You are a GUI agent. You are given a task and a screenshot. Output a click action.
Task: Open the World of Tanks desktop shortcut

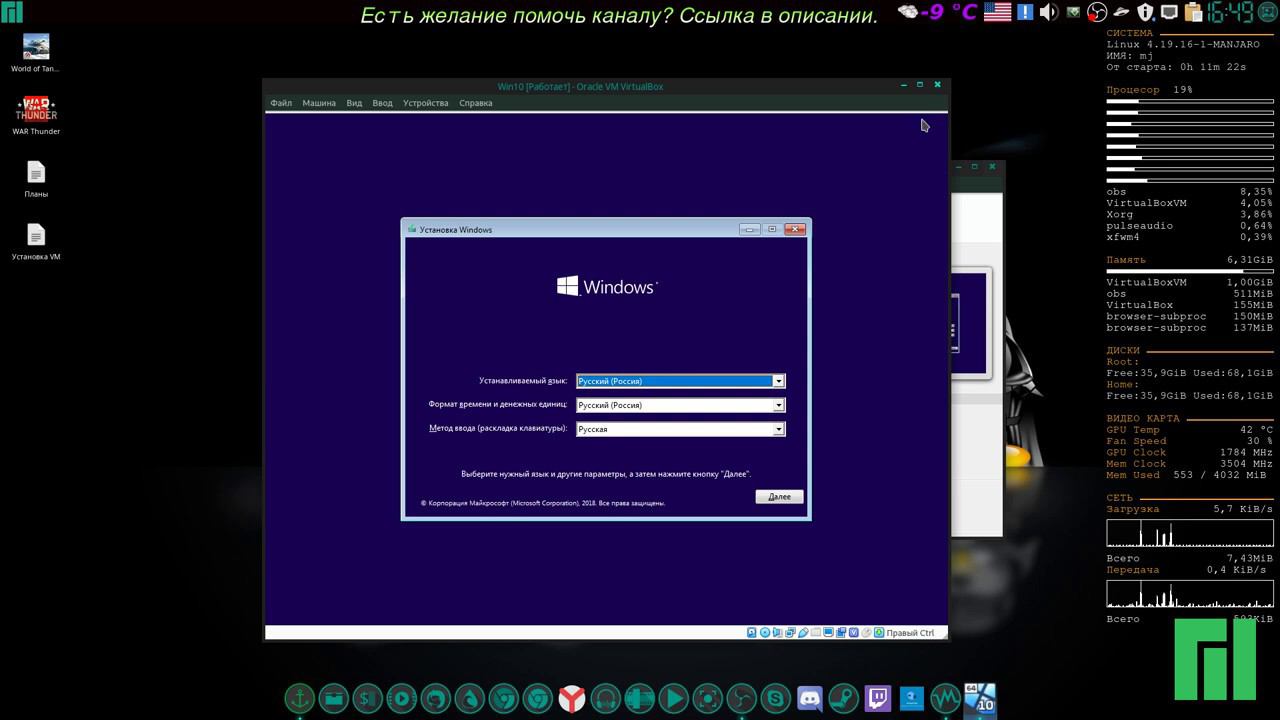35,53
